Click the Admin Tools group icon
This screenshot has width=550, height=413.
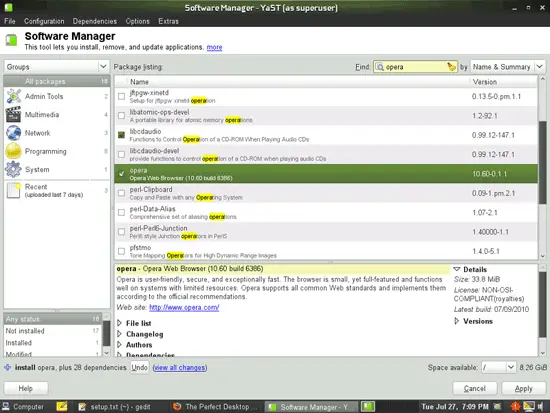(14, 96)
